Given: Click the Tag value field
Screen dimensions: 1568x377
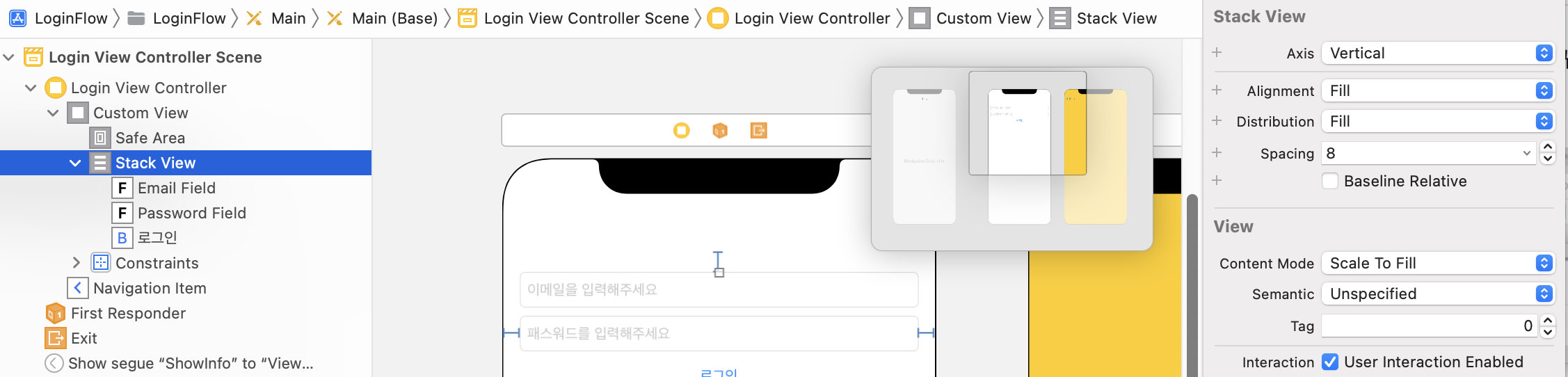Looking at the screenshot, I should point(1430,326).
